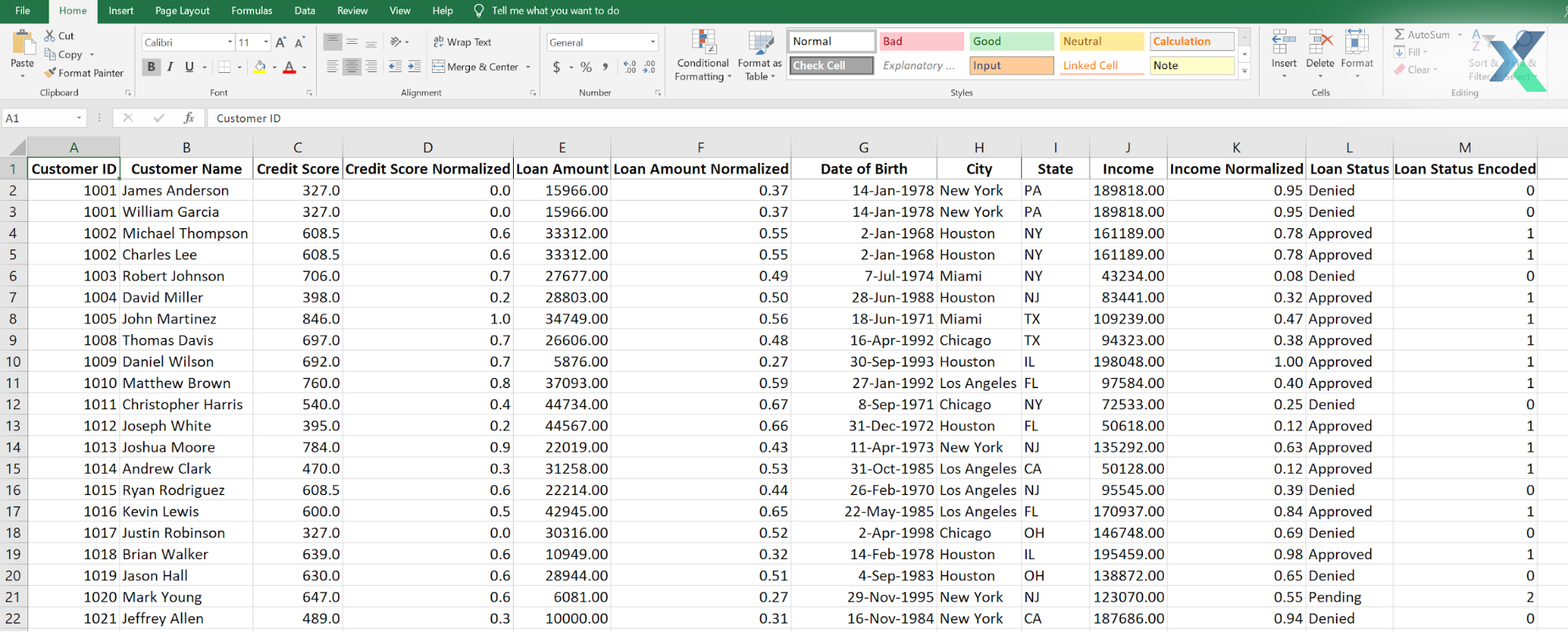Decrease the cell indent
The width and height of the screenshot is (1568, 632).
tap(395, 67)
